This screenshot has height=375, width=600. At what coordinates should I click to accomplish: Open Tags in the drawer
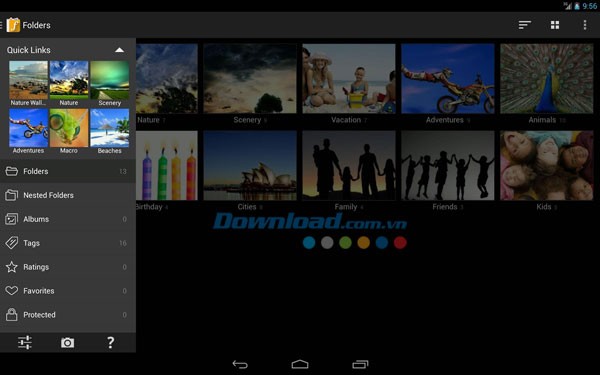coord(68,243)
